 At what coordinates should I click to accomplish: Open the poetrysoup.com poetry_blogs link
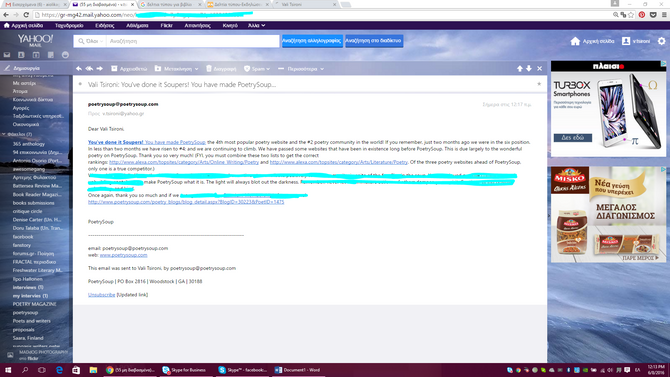pos(186,202)
